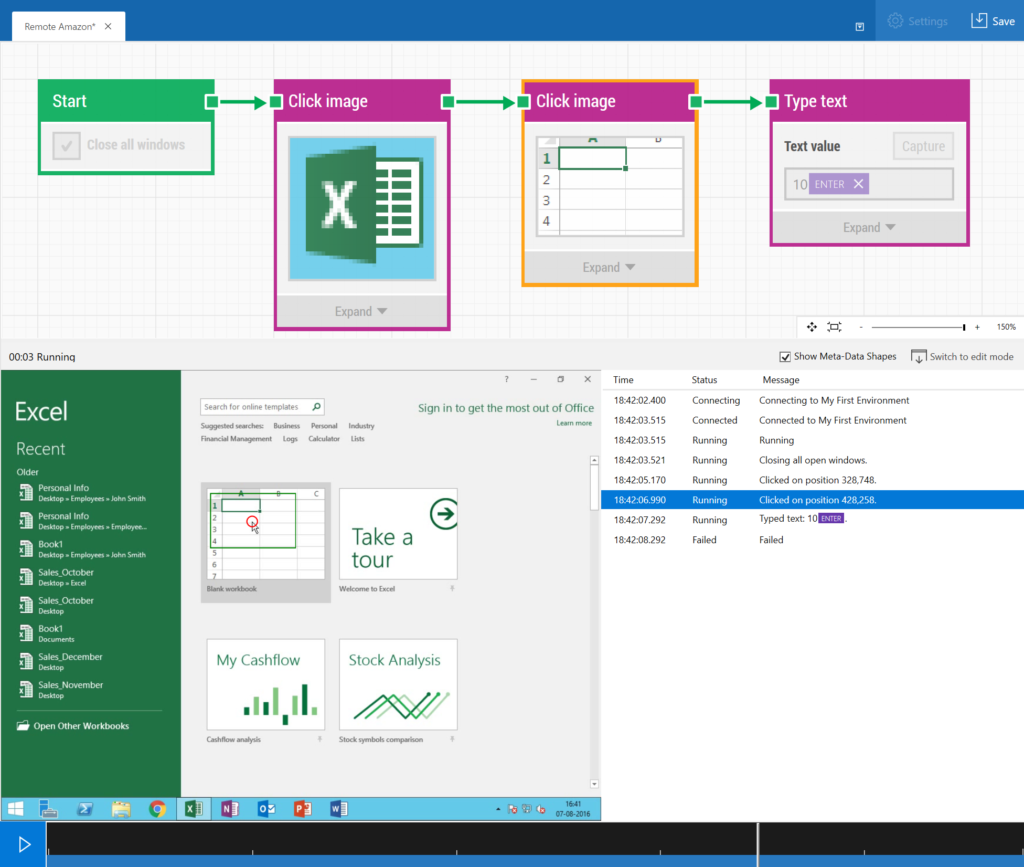Close the Remote Amazon tab
Viewport: 1024px width, 867px height.
coord(108,26)
